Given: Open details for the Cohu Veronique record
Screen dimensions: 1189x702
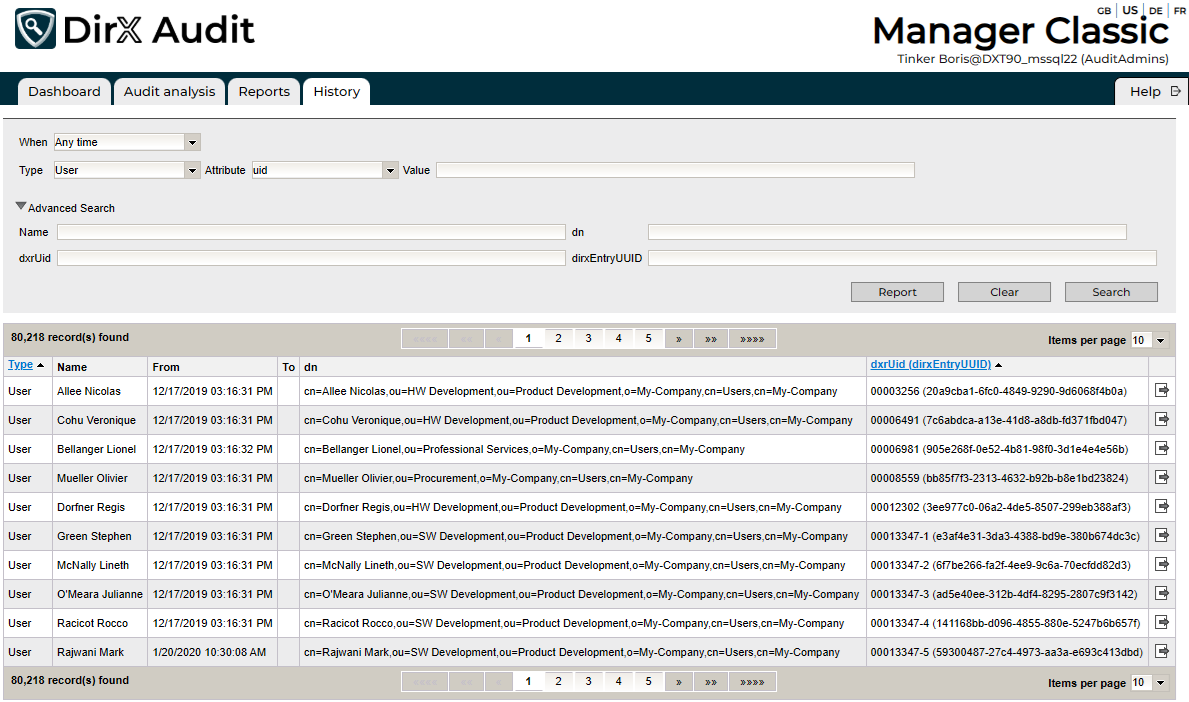Looking at the screenshot, I should click(x=1161, y=420).
